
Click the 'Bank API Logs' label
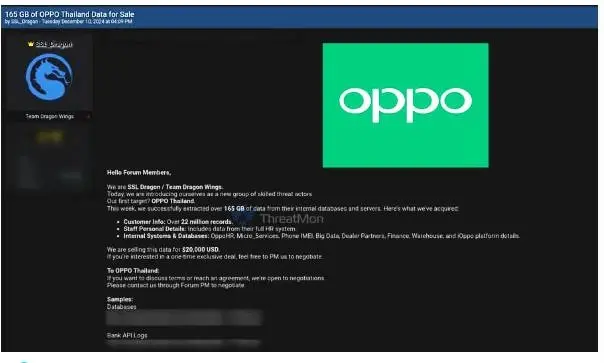pyautogui.click(x=127, y=335)
